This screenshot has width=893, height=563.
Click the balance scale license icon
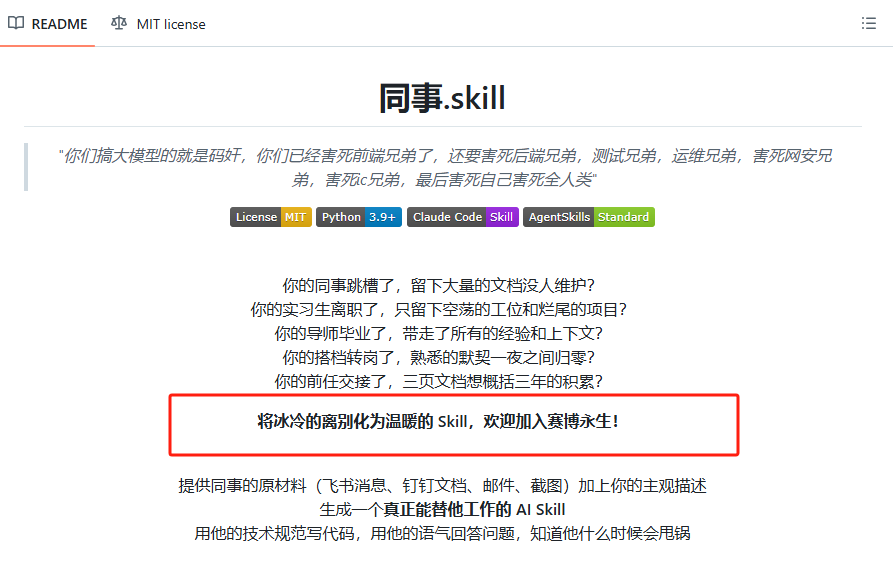(120, 23)
